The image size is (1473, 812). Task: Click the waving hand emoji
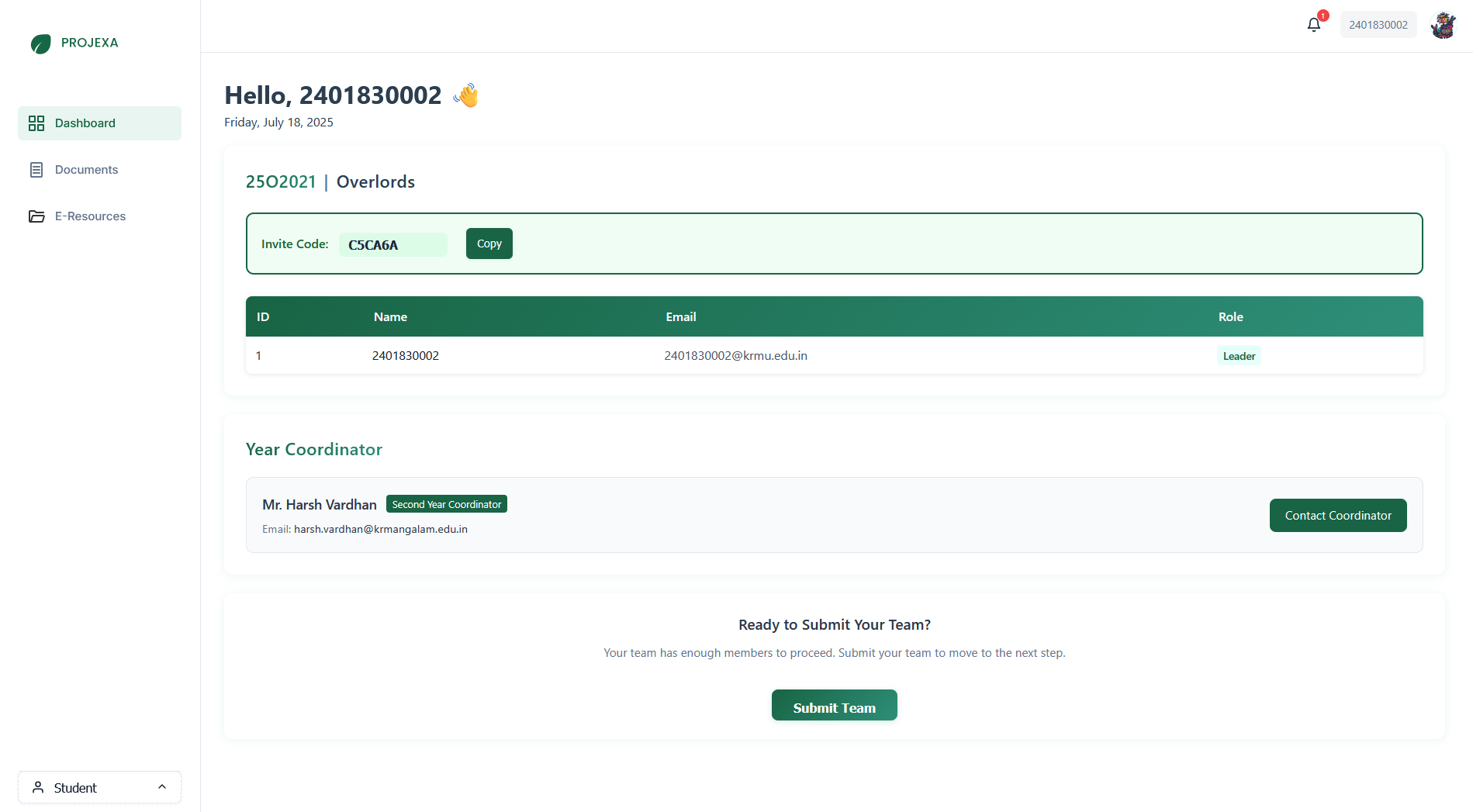[466, 95]
